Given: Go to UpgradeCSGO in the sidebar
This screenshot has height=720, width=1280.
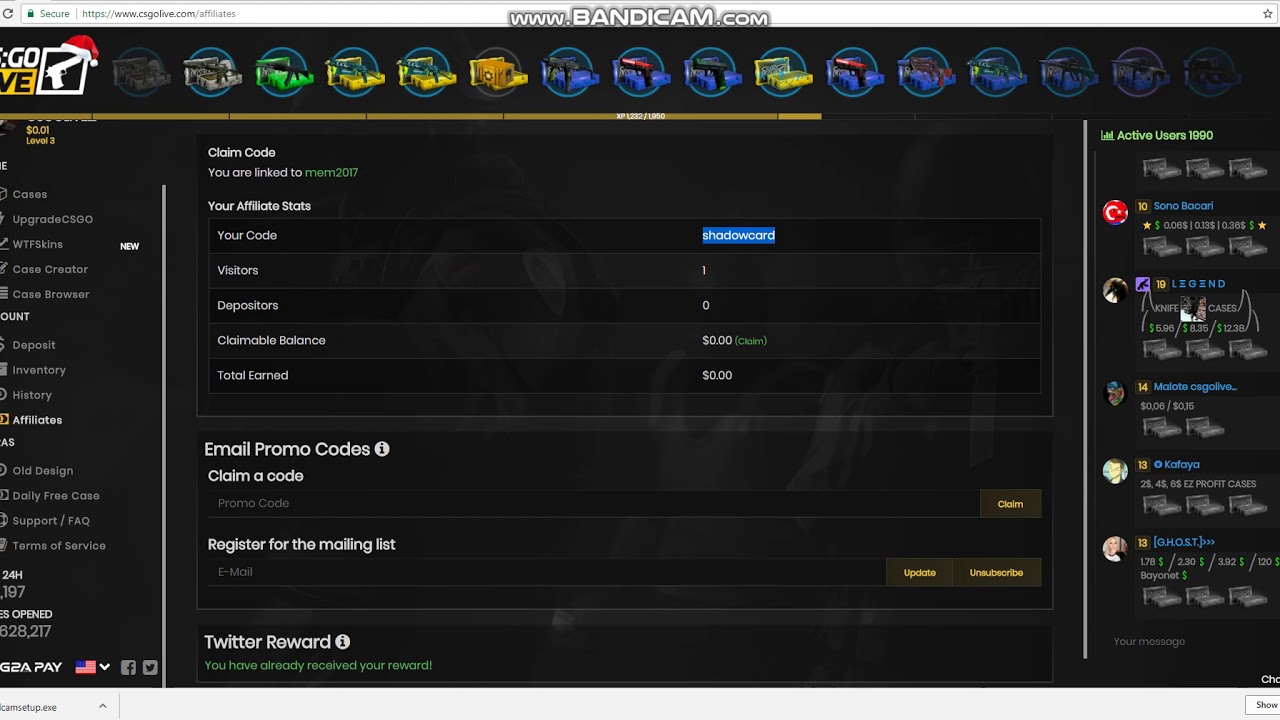Looking at the screenshot, I should [x=52, y=219].
